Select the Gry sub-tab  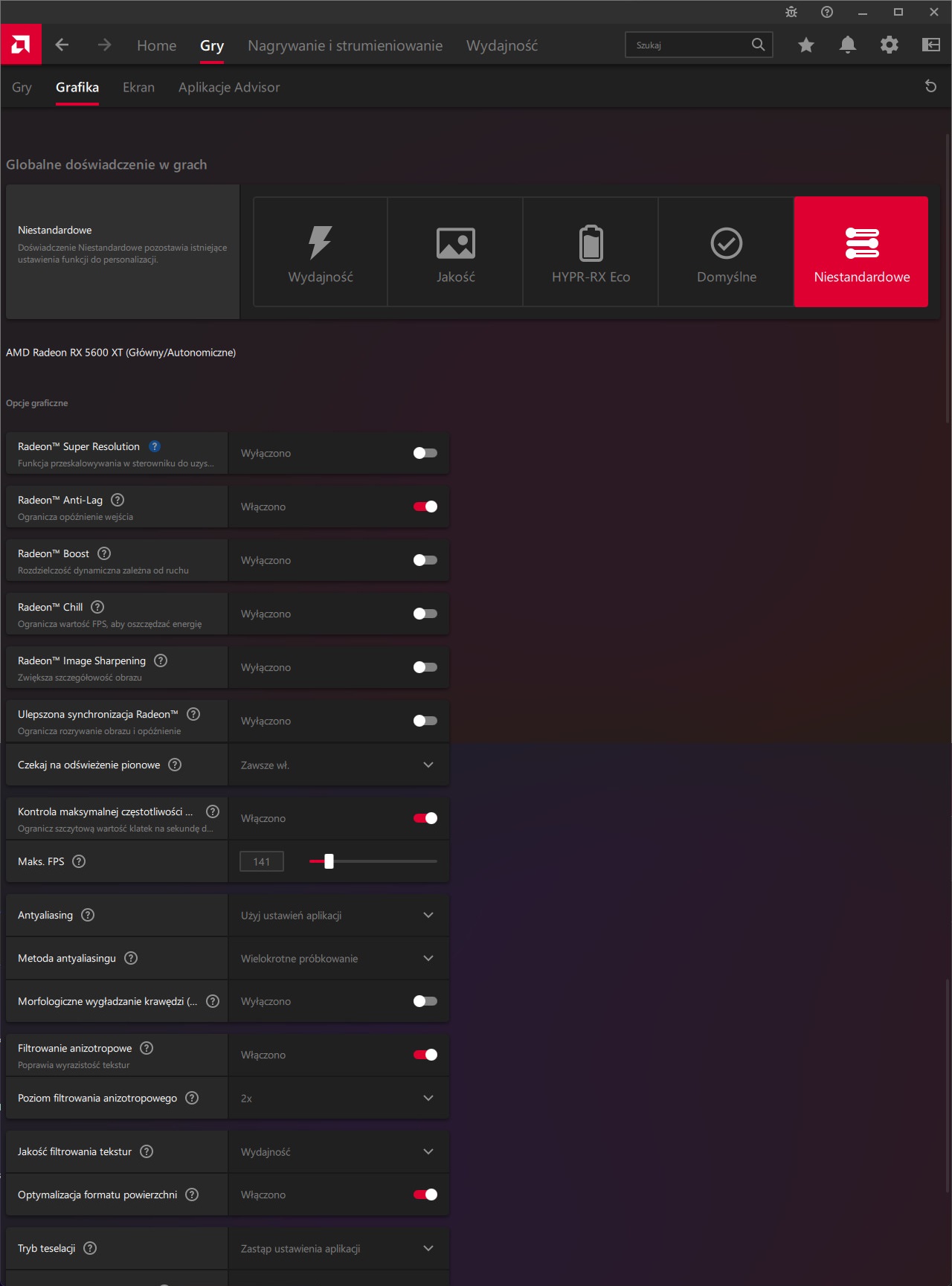click(22, 87)
